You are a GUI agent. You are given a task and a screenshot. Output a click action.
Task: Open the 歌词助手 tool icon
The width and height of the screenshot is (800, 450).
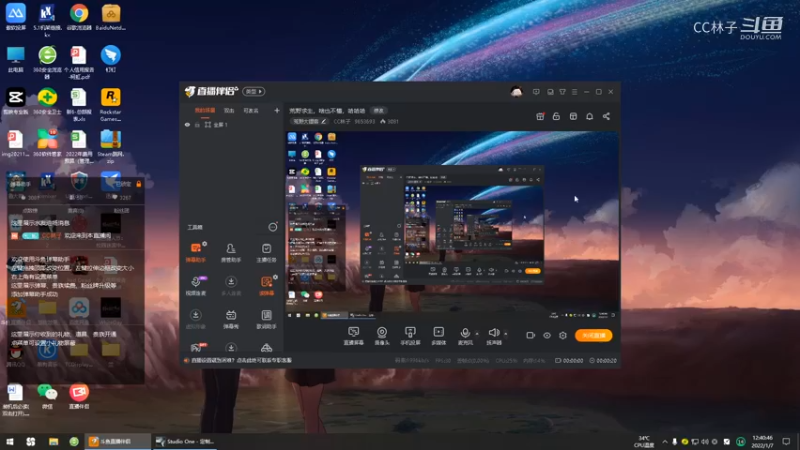click(x=266, y=319)
